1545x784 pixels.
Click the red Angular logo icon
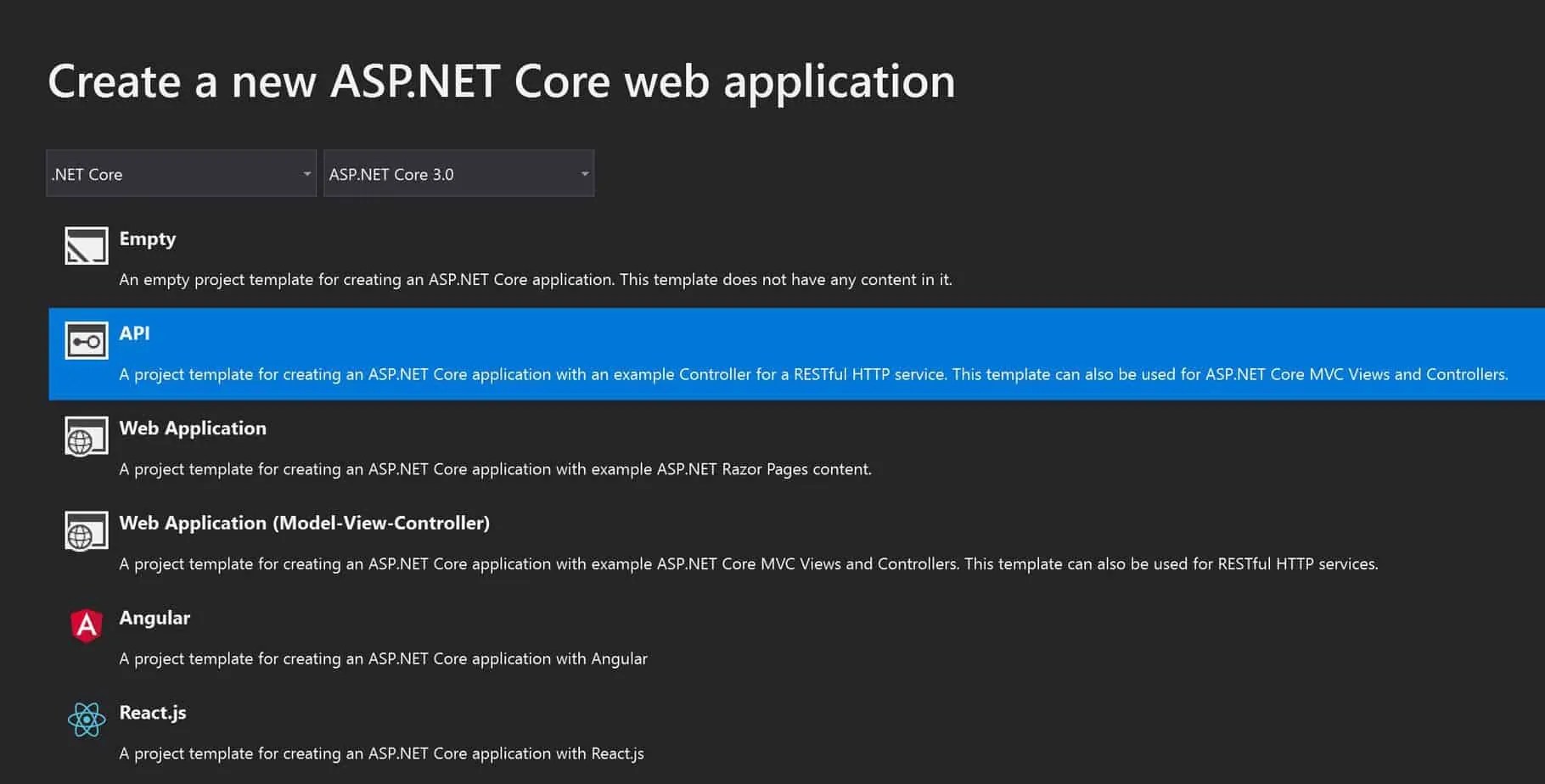point(87,625)
